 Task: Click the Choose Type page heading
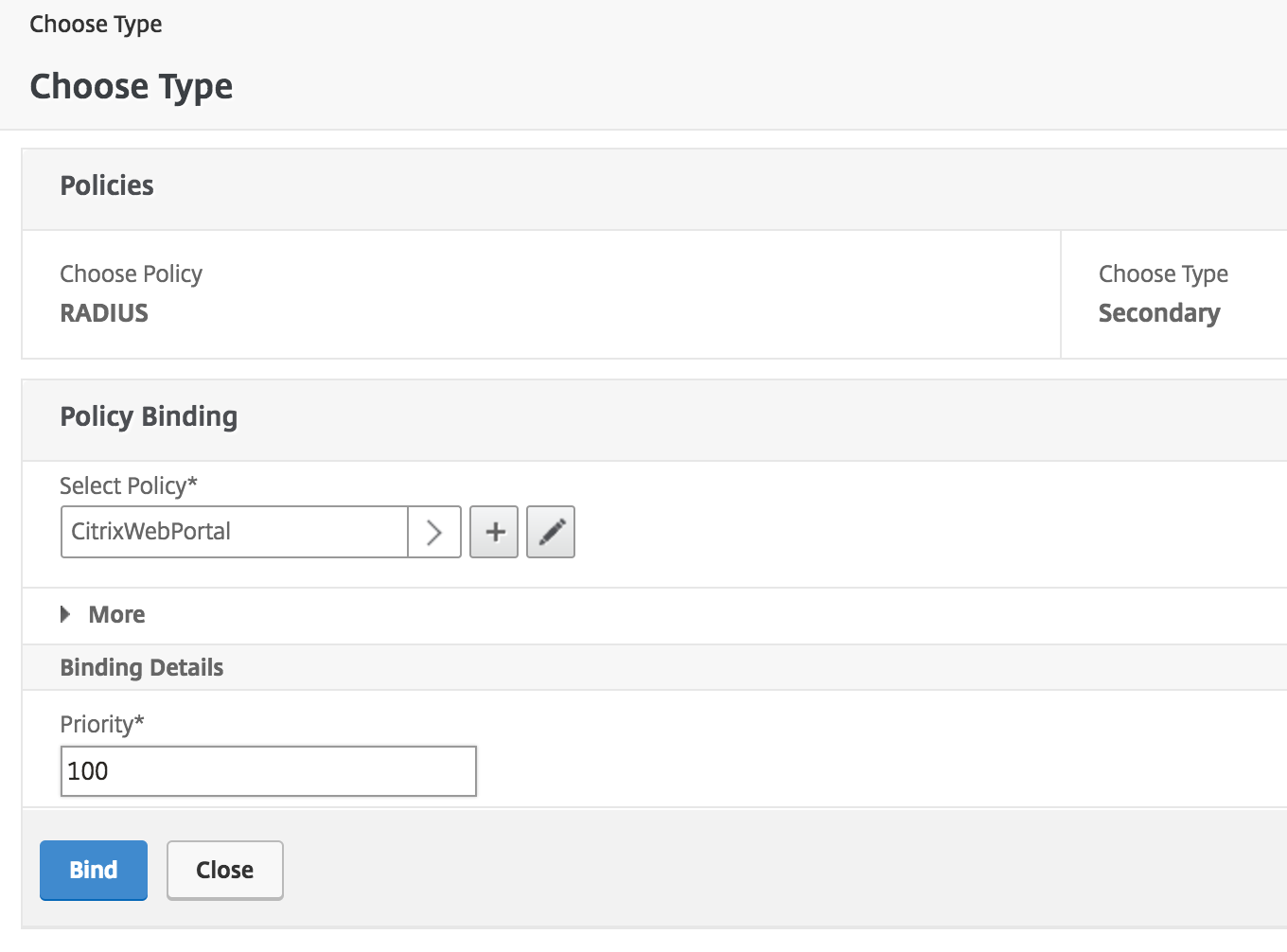(x=132, y=86)
